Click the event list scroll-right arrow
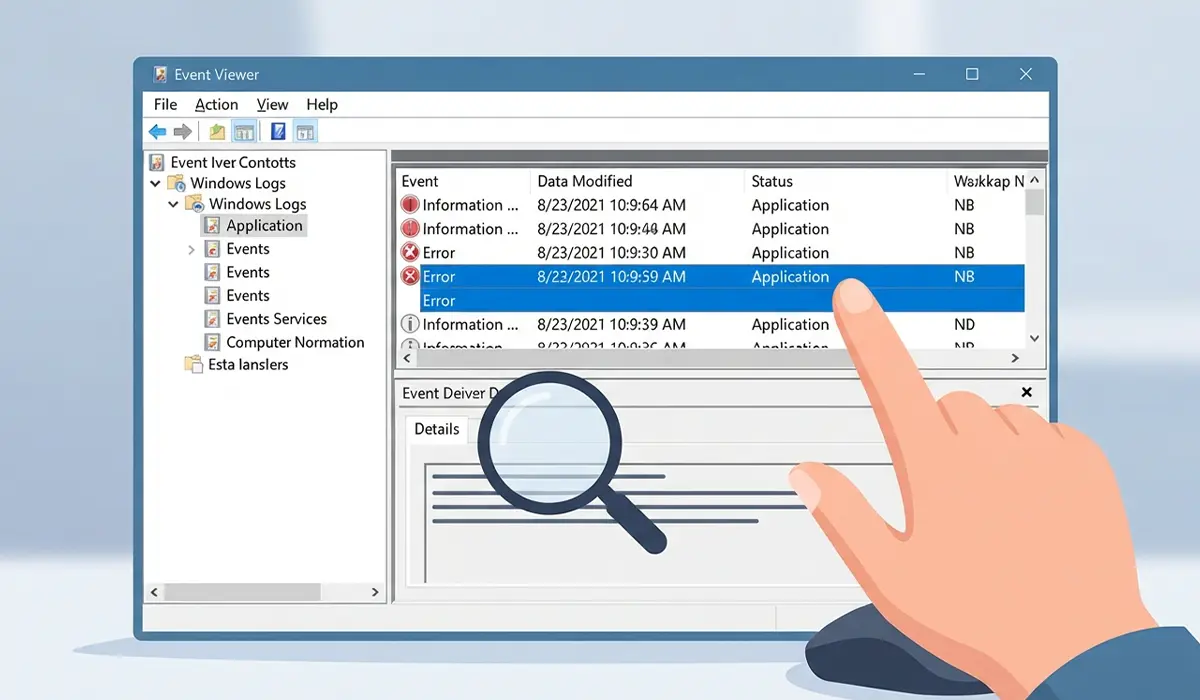Viewport: 1200px width, 700px height. tap(1016, 357)
